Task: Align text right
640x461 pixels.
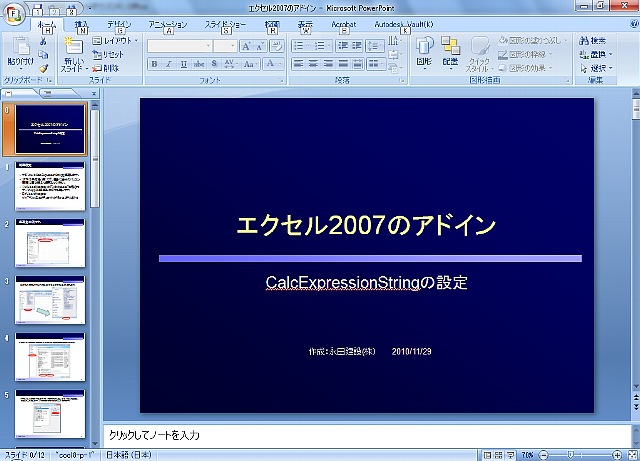Action: point(328,64)
